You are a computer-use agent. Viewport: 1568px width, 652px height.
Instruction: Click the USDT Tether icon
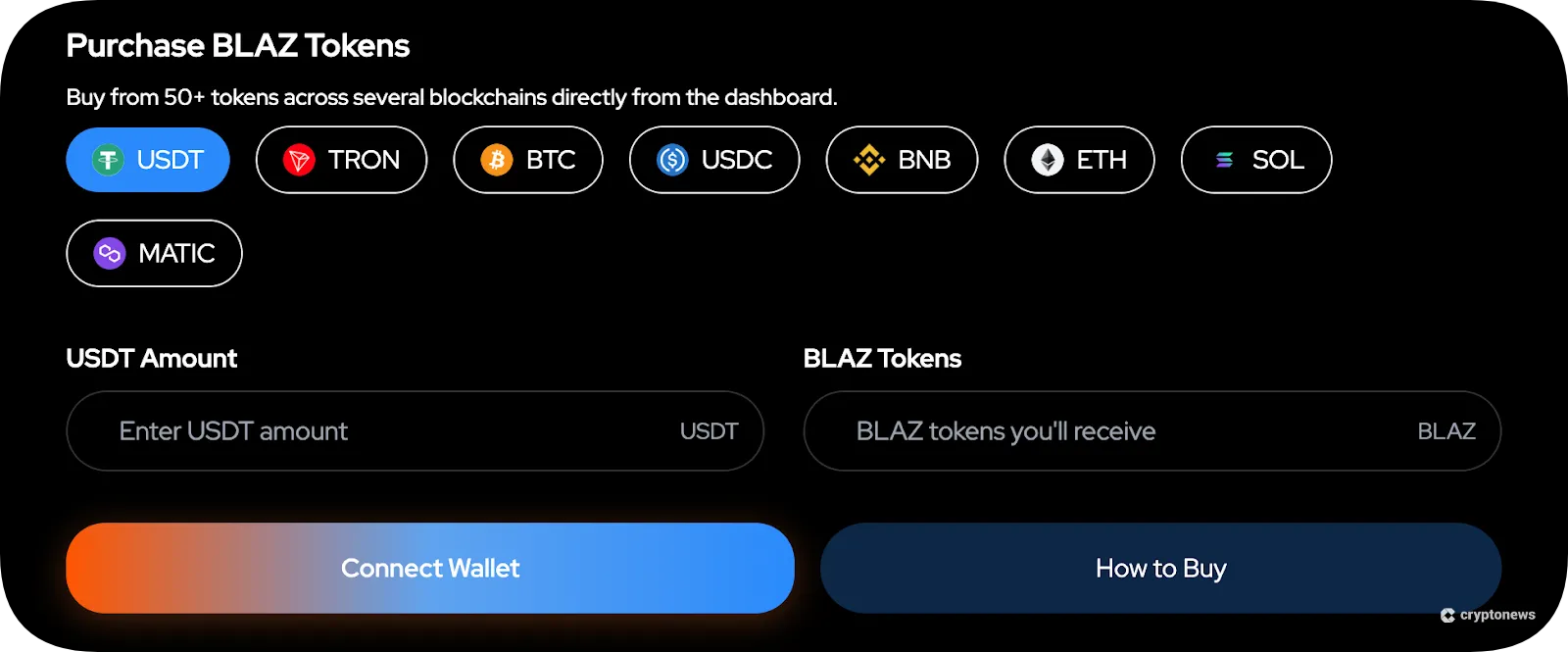pyautogui.click(x=110, y=159)
